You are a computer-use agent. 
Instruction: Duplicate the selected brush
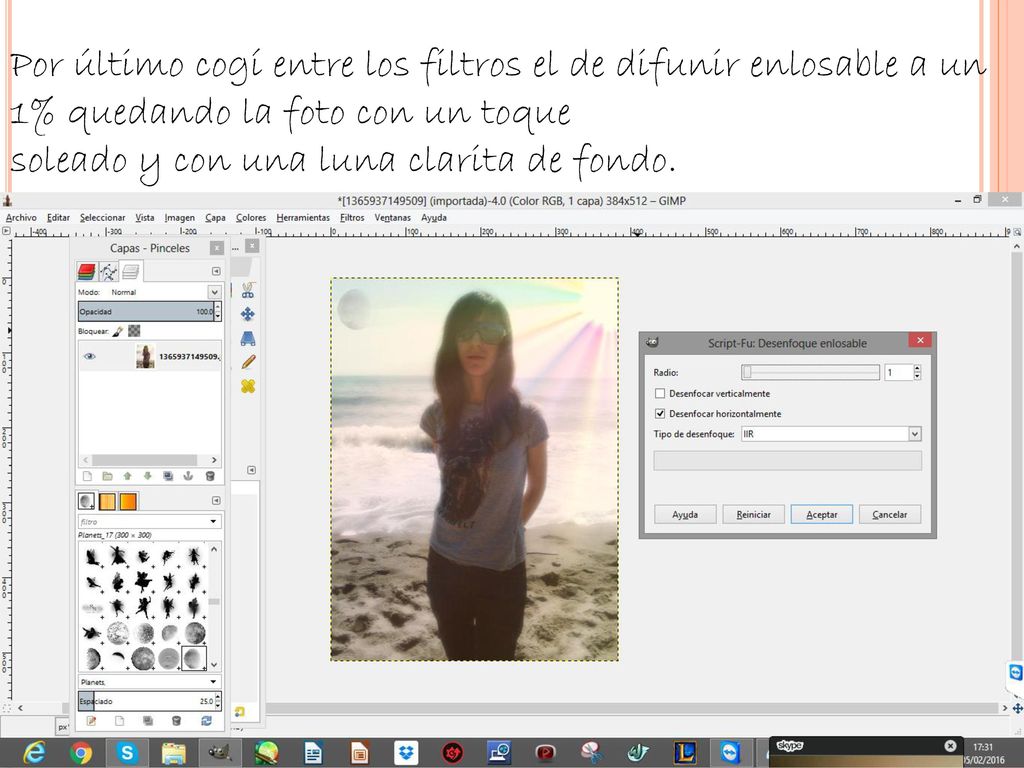(x=148, y=721)
